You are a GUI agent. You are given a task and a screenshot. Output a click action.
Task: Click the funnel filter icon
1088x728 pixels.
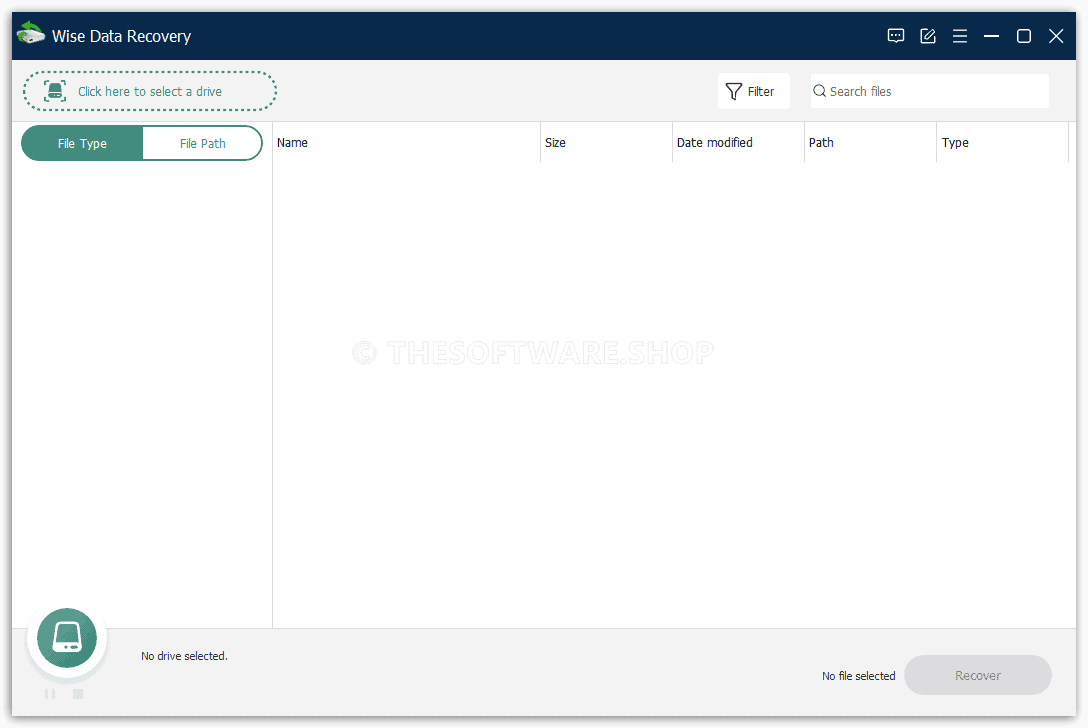pyautogui.click(x=733, y=92)
